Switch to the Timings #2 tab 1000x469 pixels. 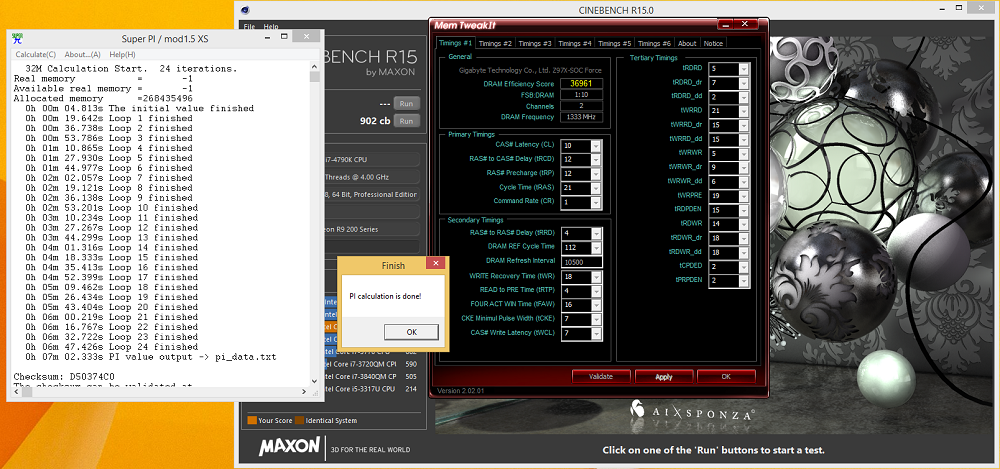pos(495,43)
